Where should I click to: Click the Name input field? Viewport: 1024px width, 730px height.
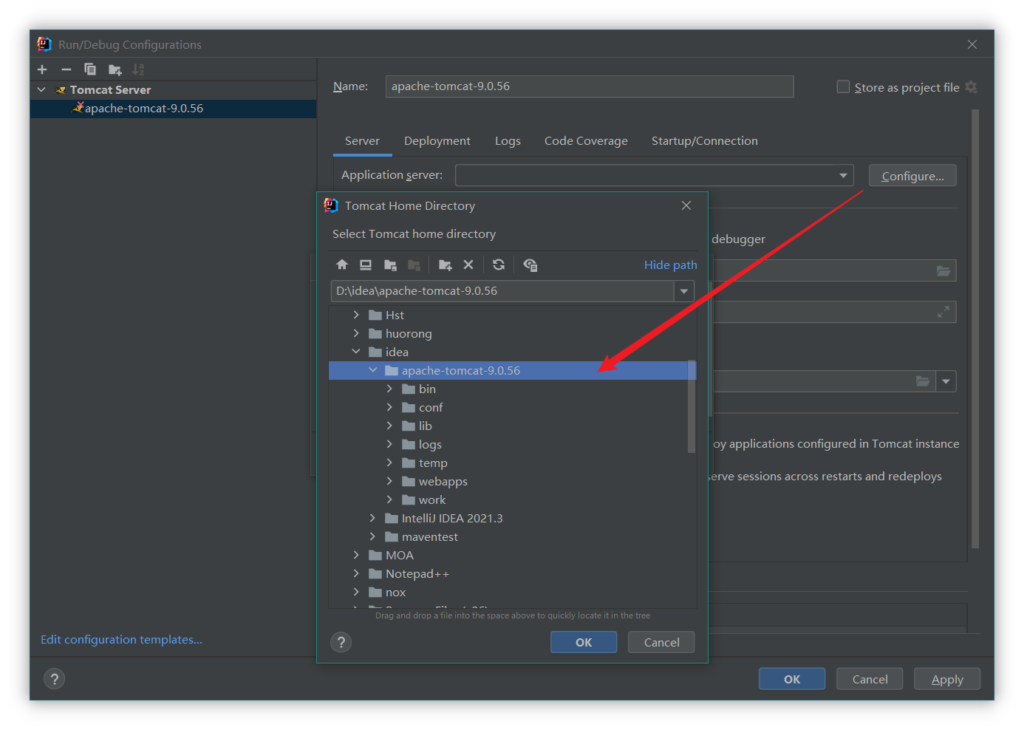click(x=589, y=86)
